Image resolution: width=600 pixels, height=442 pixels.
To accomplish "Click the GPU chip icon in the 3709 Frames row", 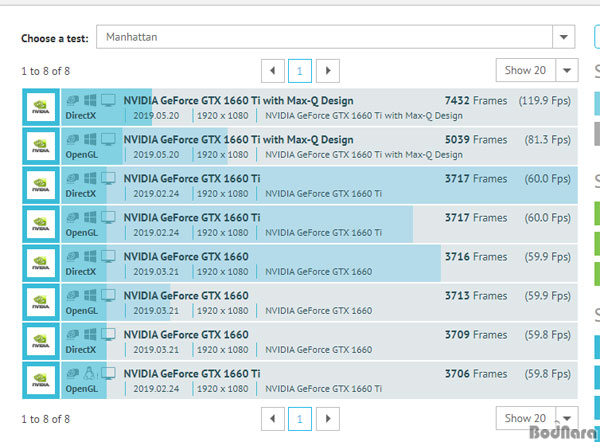I will tap(73, 334).
